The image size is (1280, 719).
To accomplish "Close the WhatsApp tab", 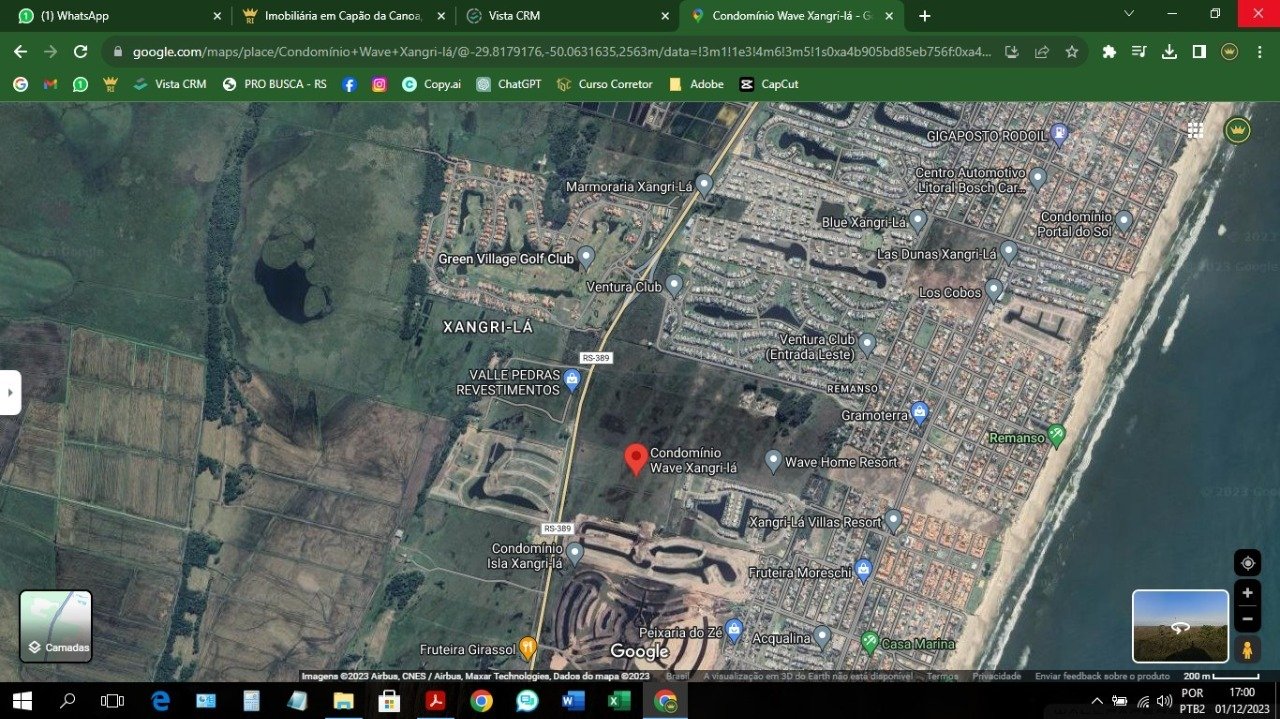I will pos(218,16).
